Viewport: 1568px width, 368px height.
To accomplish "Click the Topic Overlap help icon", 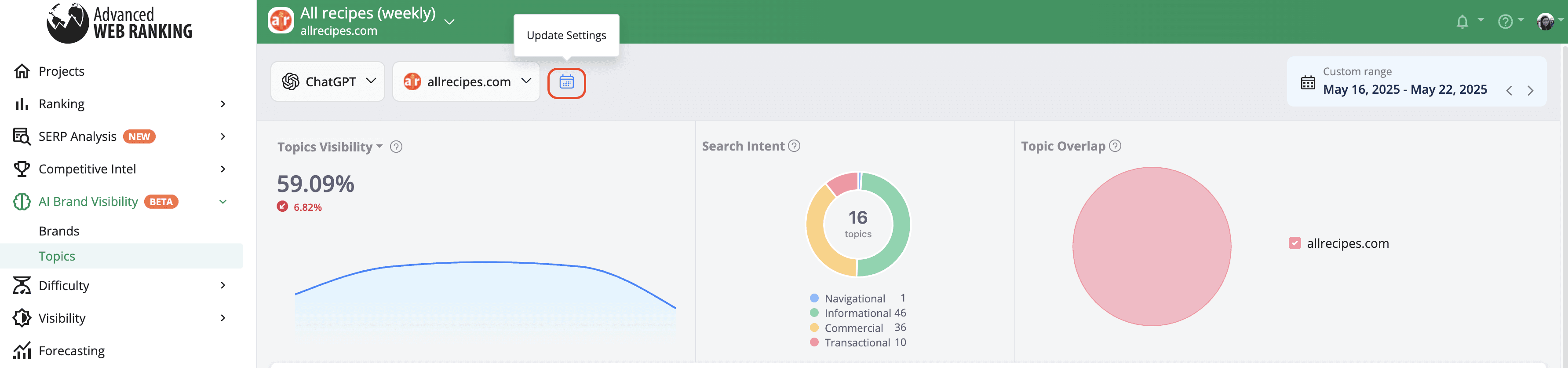I will 1115,146.
